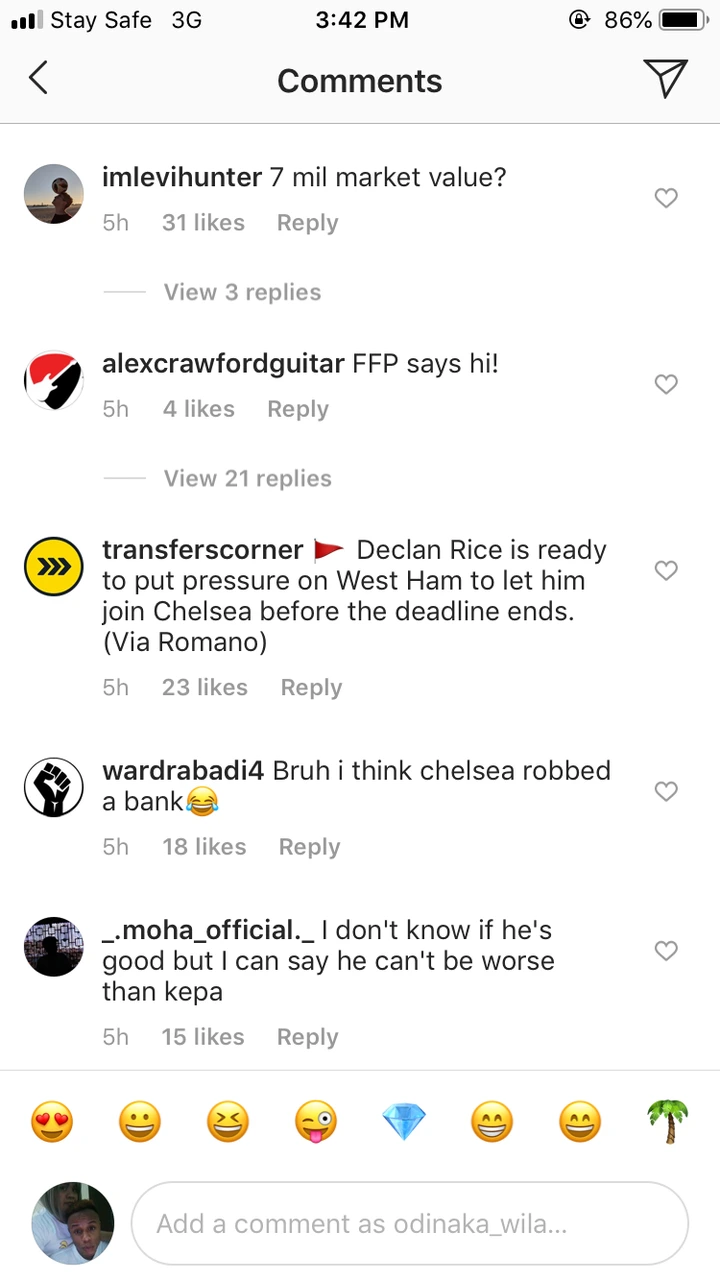Expand View 3 replies
This screenshot has height=1280, width=720.
pos(242,292)
